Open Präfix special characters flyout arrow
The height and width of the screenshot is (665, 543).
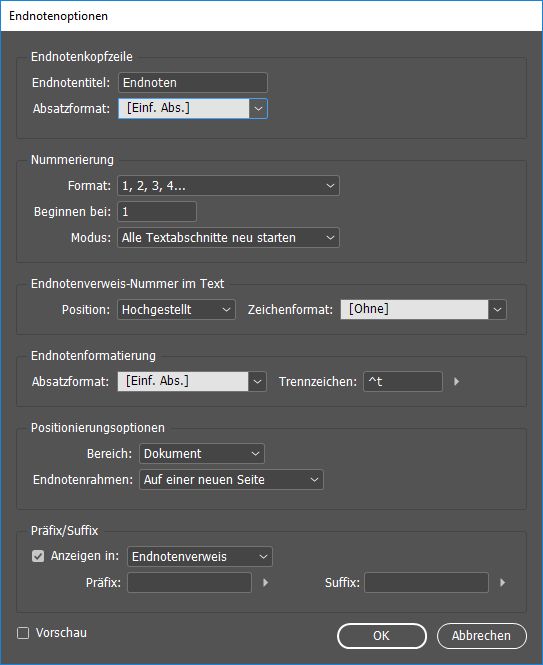266,582
